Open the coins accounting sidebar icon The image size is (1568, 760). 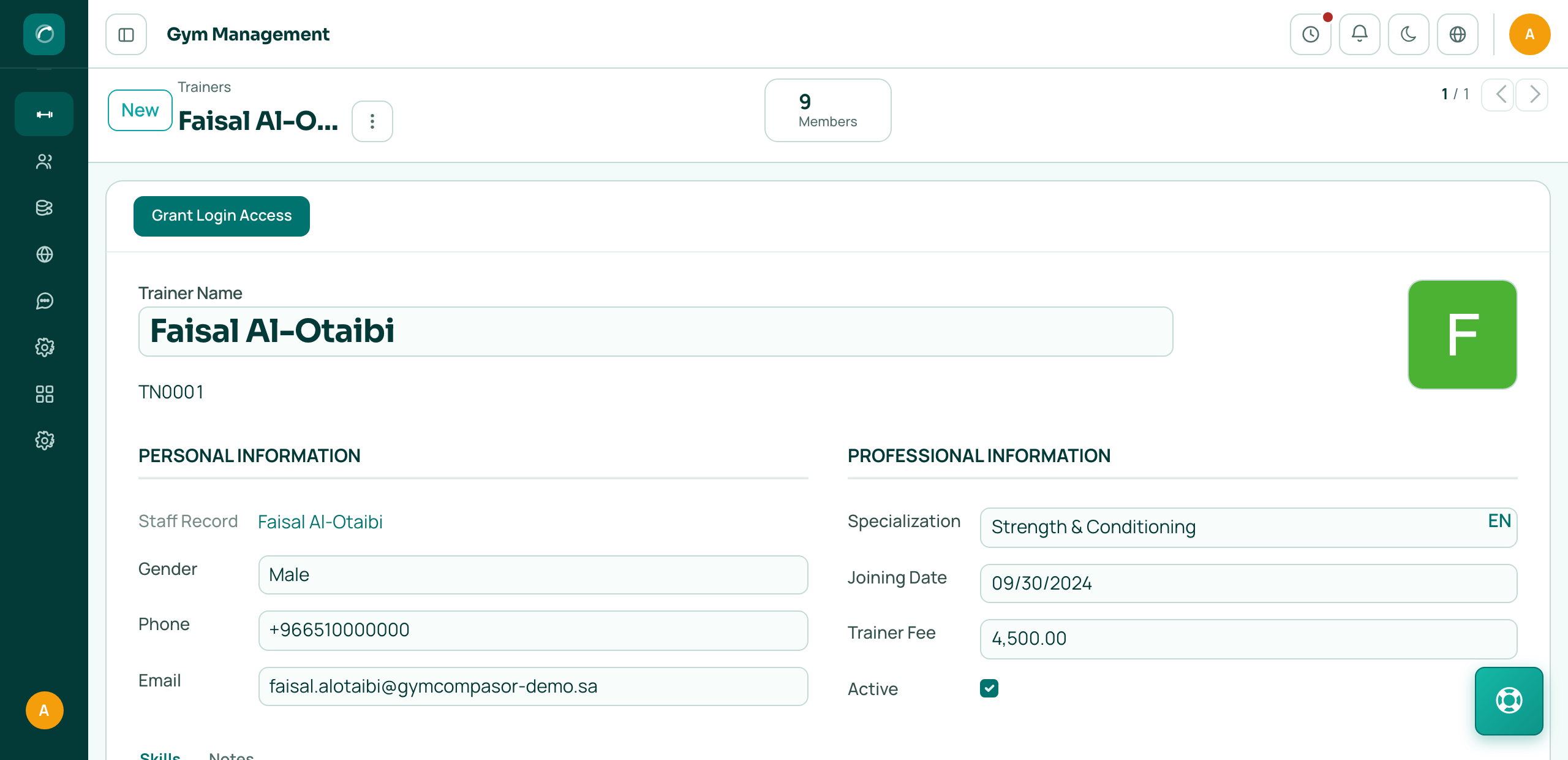tap(44, 208)
